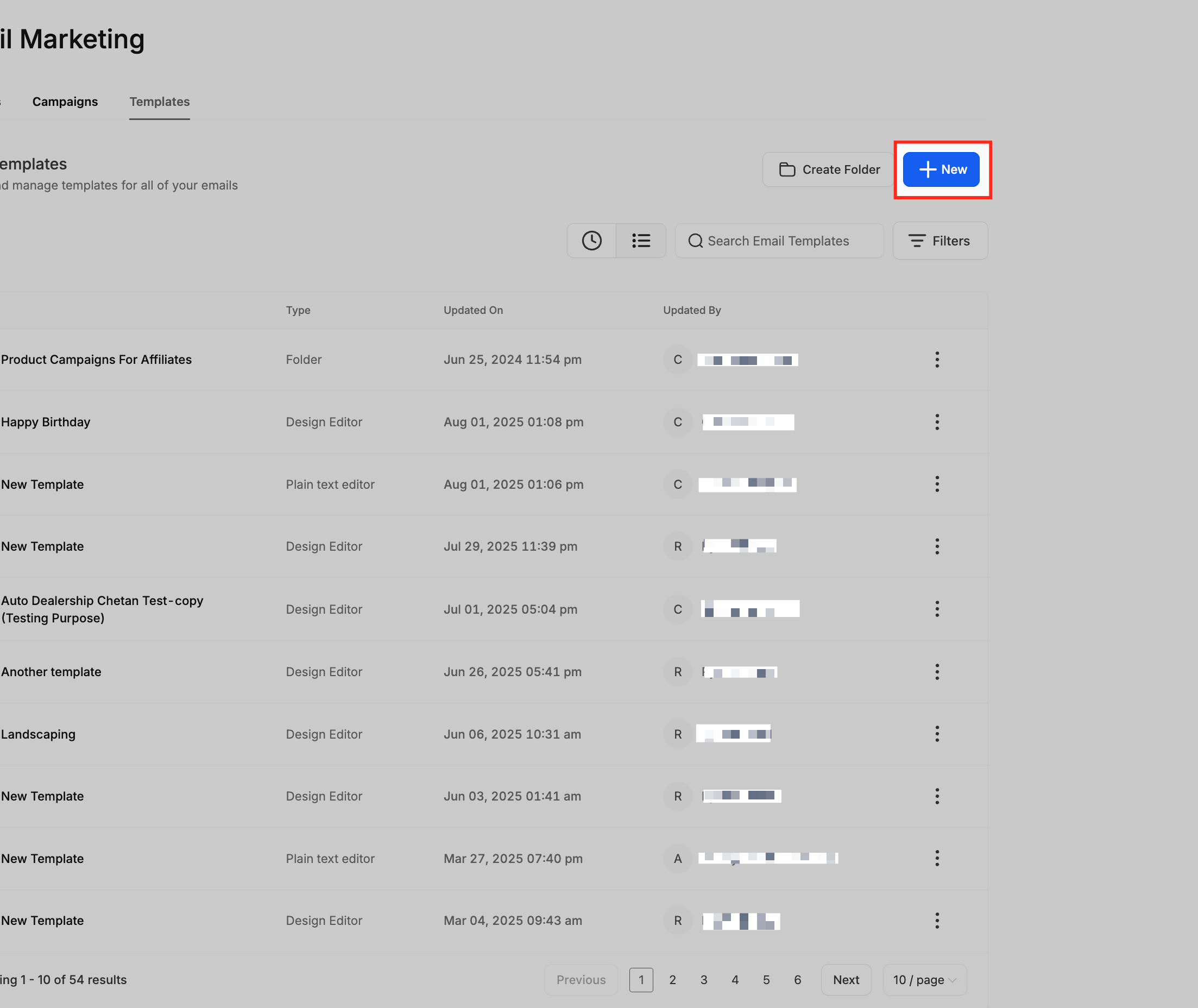
Task: Go to the Next results page
Action: [x=846, y=979]
